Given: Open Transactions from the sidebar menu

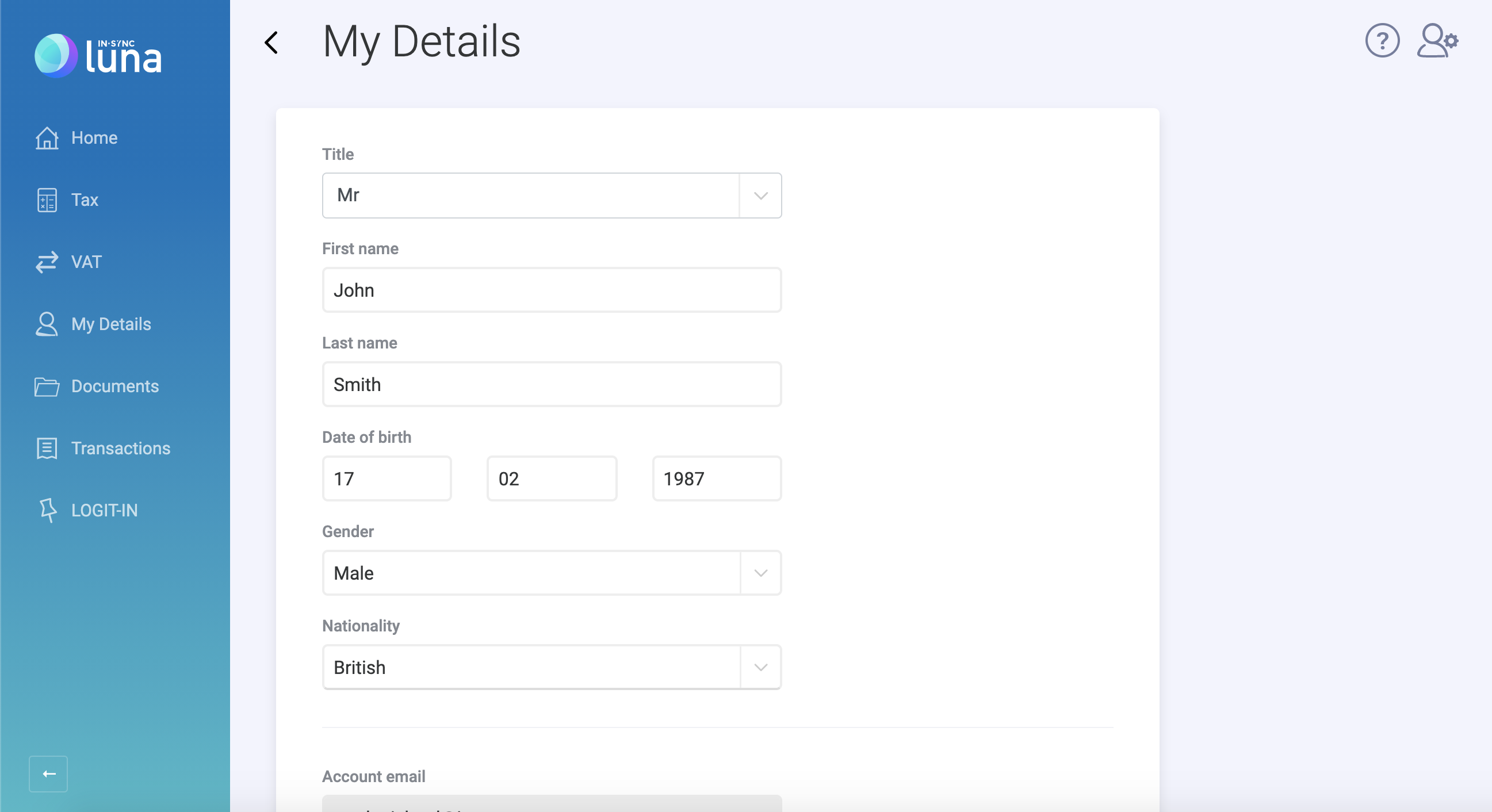Looking at the screenshot, I should tap(120, 449).
